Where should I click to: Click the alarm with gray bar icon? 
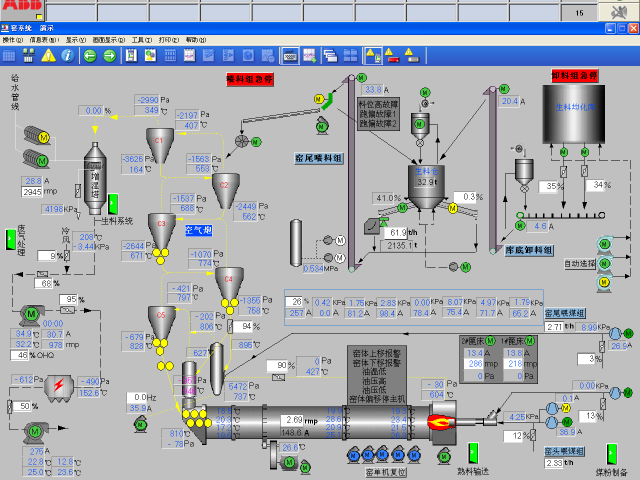point(412,56)
